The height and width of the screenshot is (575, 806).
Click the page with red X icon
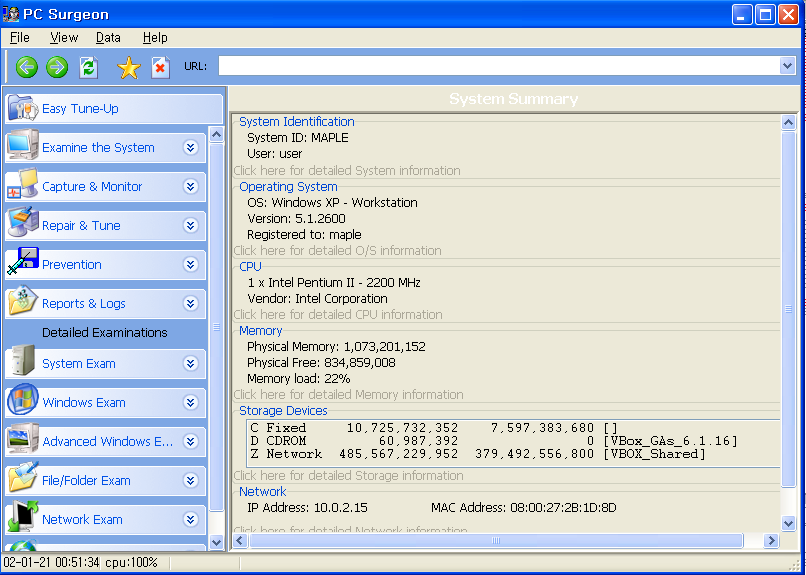point(160,67)
